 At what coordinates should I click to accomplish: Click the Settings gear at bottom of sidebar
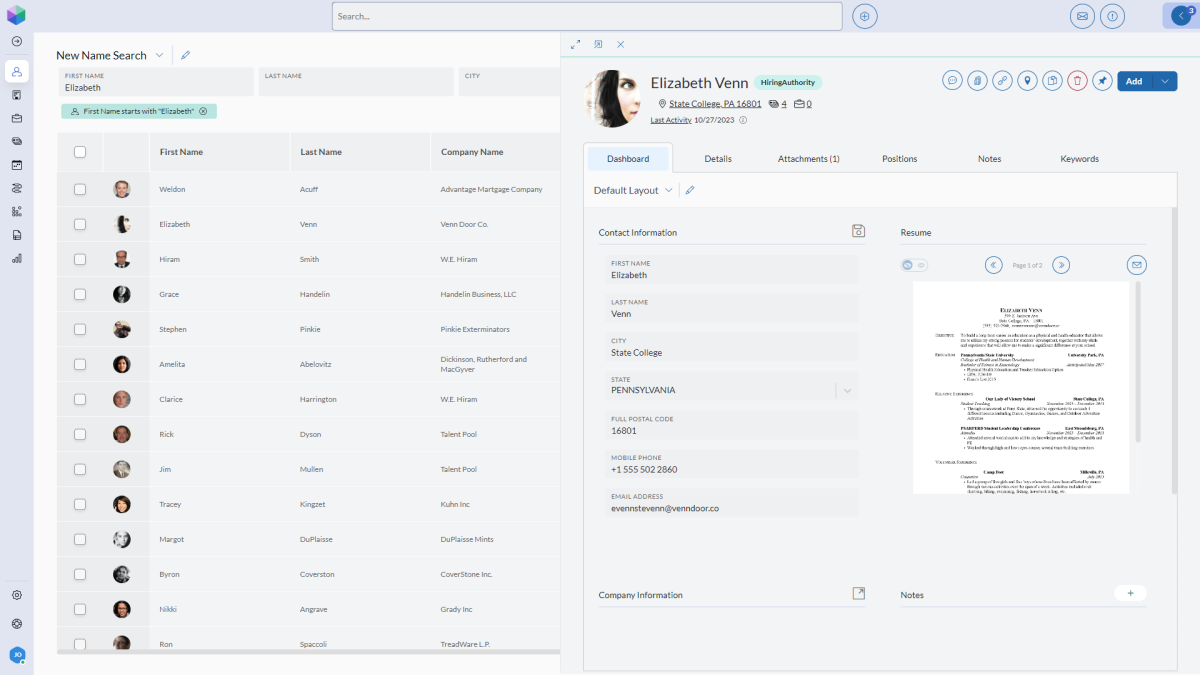(x=16, y=595)
